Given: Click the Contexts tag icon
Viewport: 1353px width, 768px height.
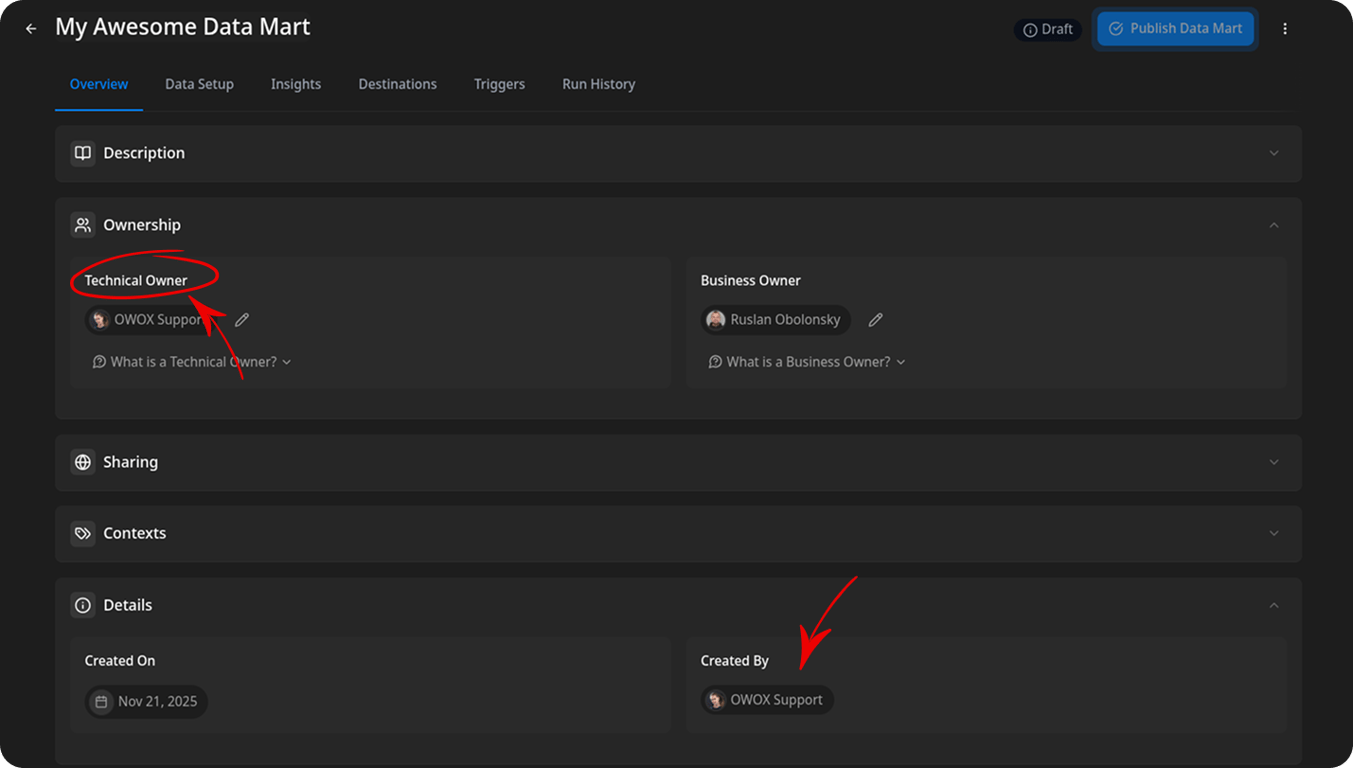Looking at the screenshot, I should click(83, 533).
